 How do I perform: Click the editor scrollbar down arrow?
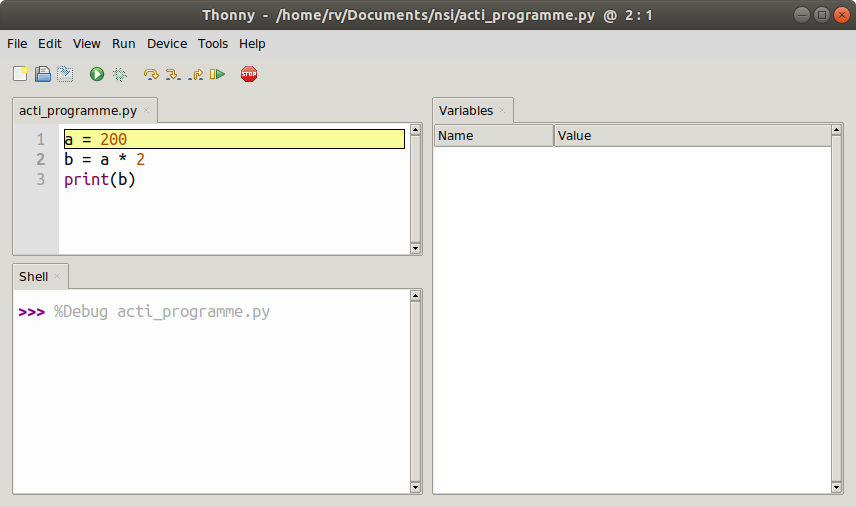tap(415, 248)
